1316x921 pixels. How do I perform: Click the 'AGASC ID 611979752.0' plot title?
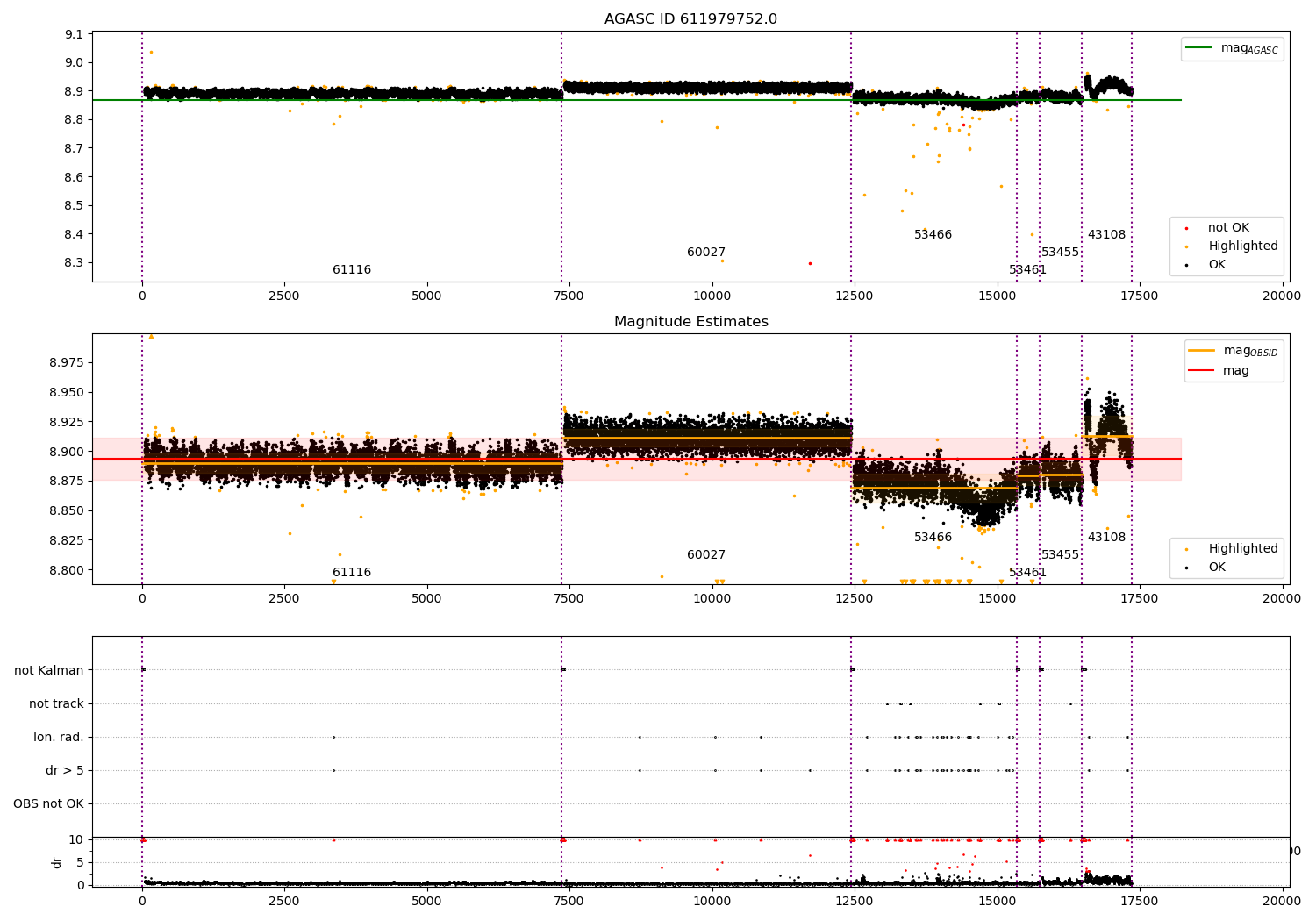click(690, 19)
